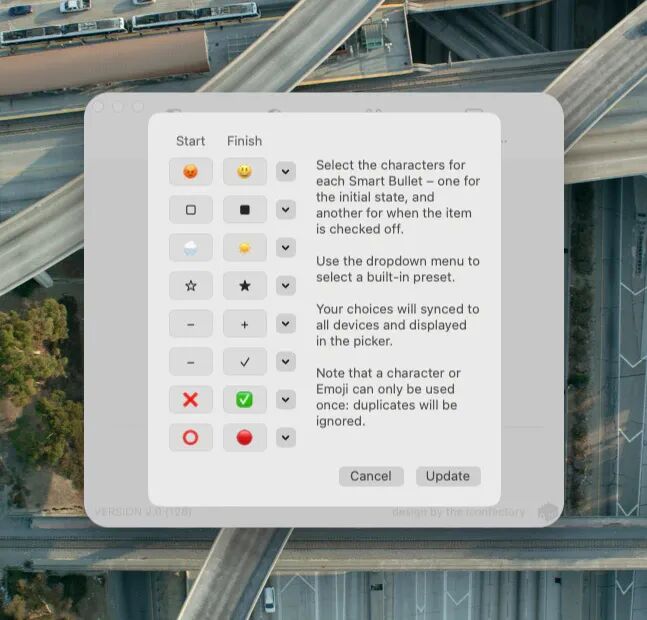Select the red X Start bullet

pyautogui.click(x=191, y=400)
